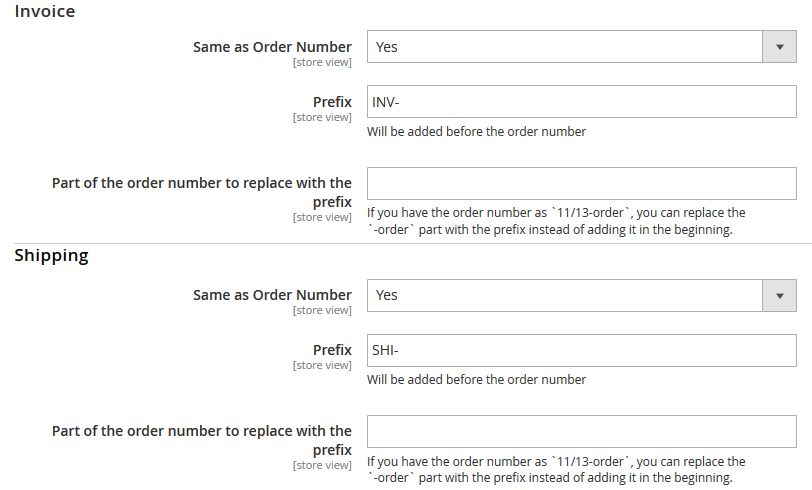
Task: Click the Invoice 'Prefix' label
Action: (332, 102)
